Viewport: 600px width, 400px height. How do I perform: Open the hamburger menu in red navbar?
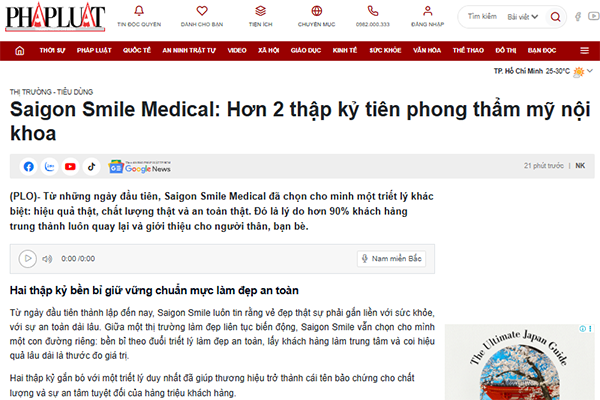pyautogui.click(x=584, y=51)
